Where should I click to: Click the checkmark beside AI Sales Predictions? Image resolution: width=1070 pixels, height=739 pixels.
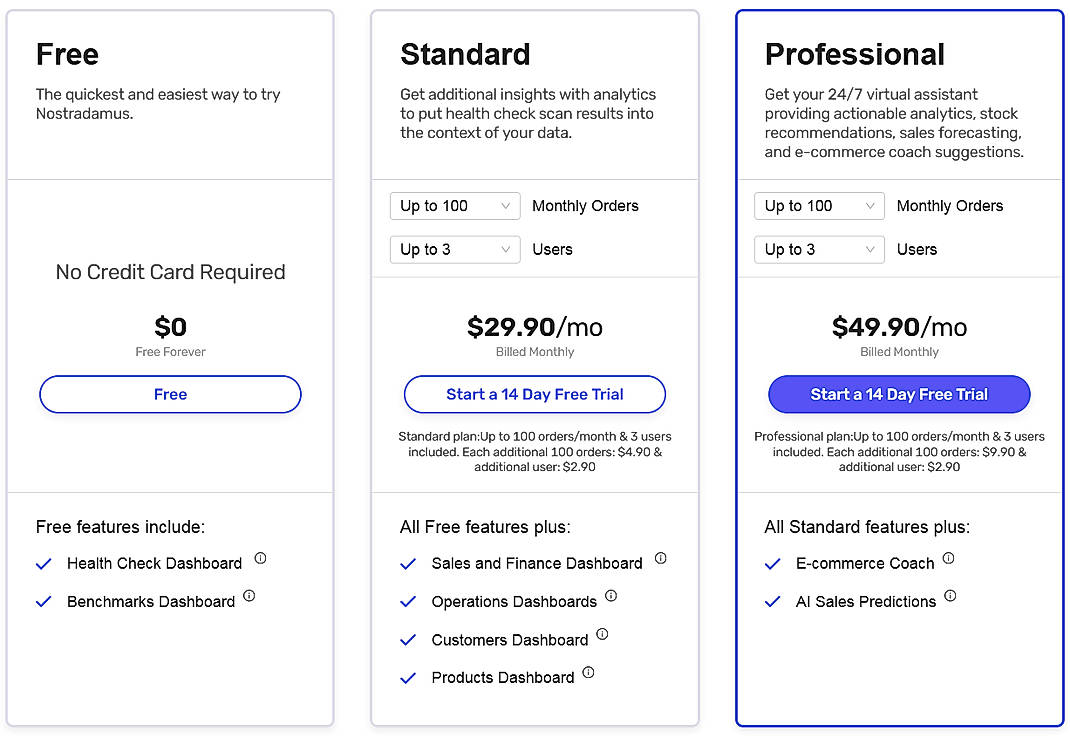coord(772,601)
